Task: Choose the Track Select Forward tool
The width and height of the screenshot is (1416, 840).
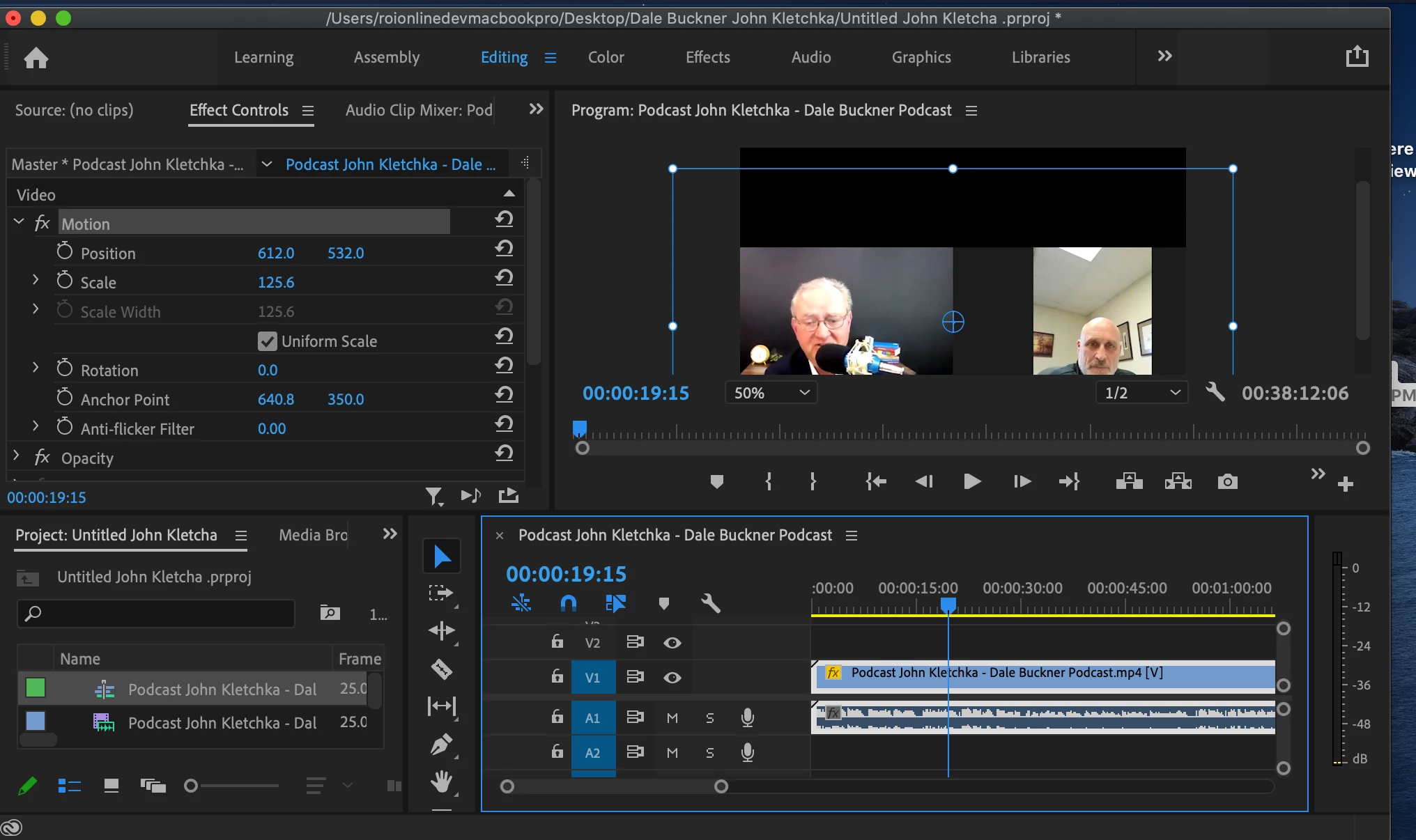Action: click(442, 593)
